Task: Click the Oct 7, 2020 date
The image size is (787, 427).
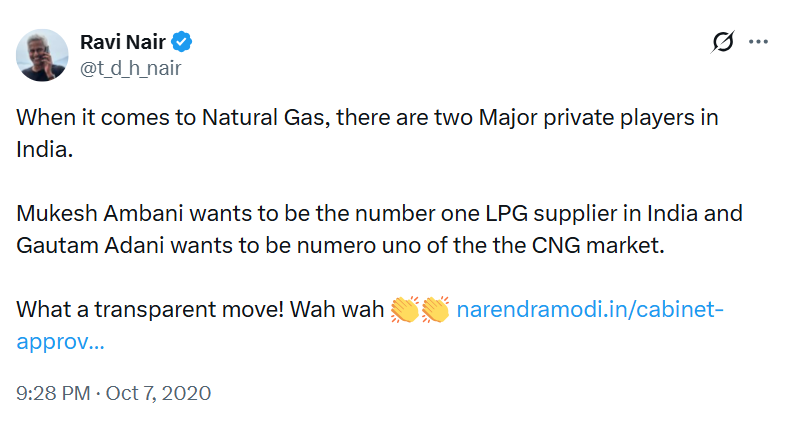Action: [159, 393]
